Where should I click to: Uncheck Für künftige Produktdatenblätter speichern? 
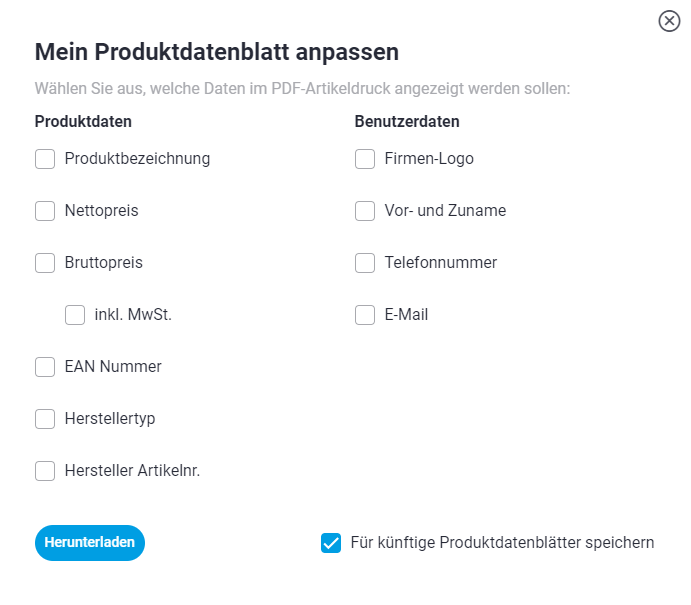point(331,543)
